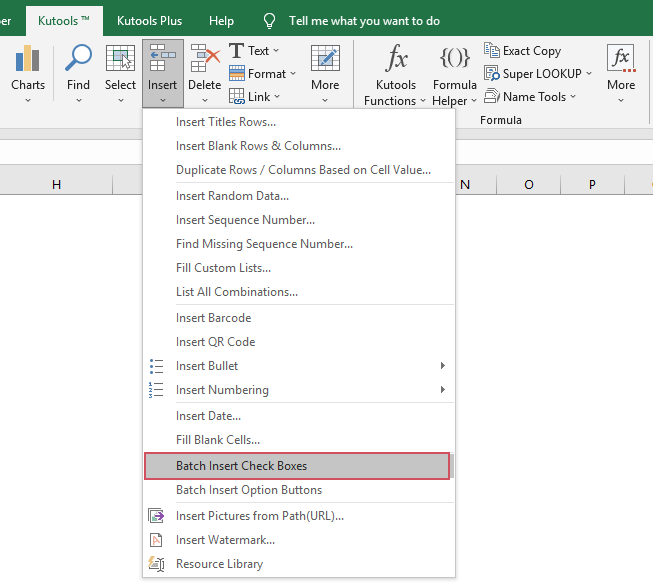Expand the Name Tools dropdown arrow
Viewport: 653px width, 588px height.
coord(573,97)
